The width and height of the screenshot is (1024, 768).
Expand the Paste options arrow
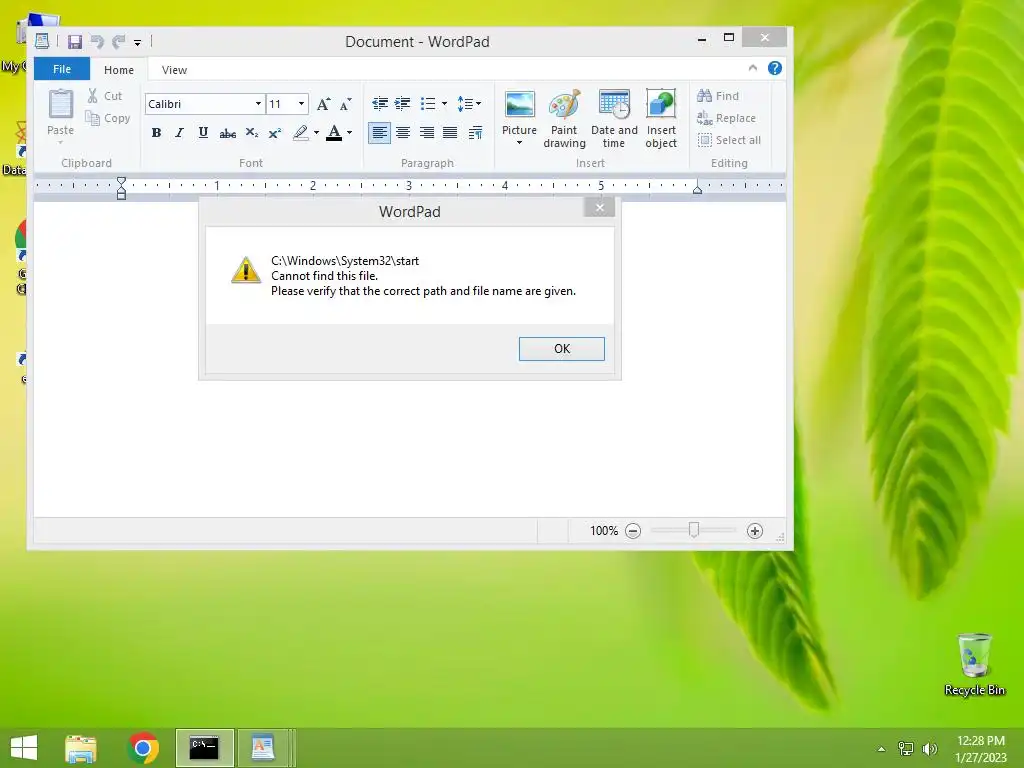[x=60, y=142]
